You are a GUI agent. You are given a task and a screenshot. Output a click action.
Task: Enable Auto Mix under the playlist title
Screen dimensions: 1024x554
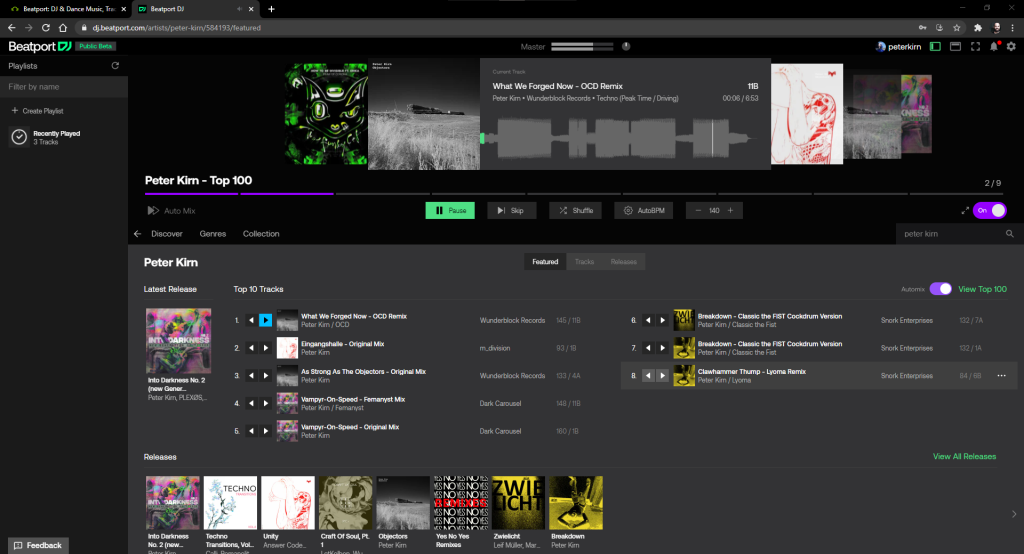pos(171,211)
